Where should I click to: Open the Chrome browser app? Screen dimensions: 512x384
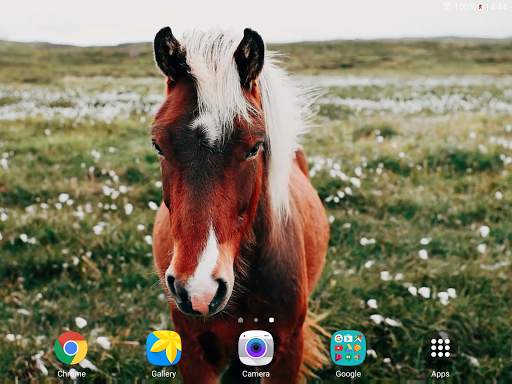(71, 349)
